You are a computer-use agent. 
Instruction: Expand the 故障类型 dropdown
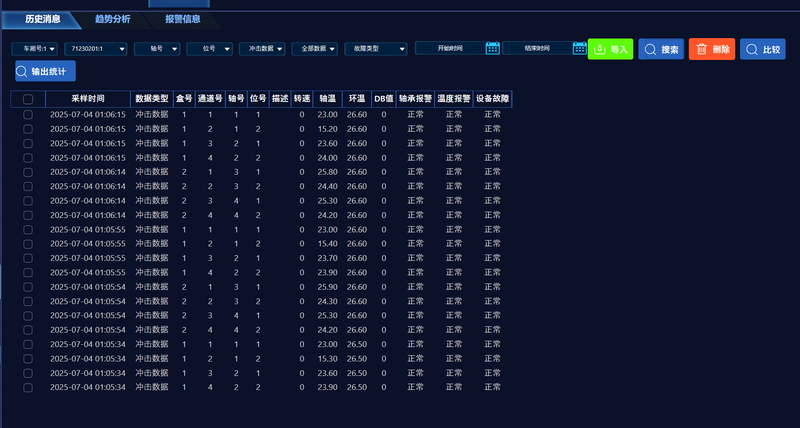click(376, 49)
